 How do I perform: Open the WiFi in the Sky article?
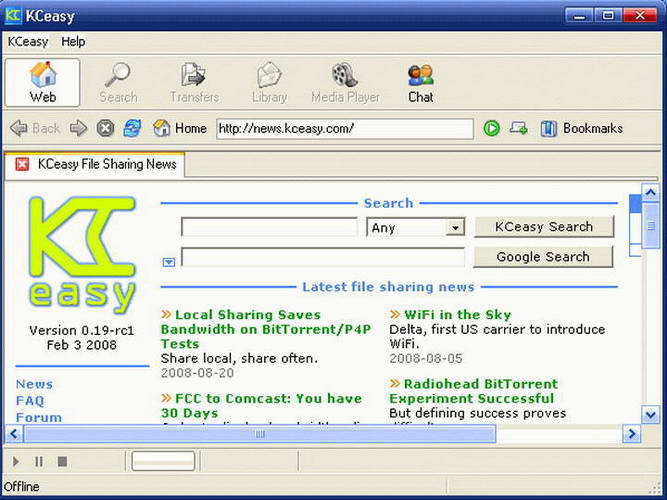(457, 315)
